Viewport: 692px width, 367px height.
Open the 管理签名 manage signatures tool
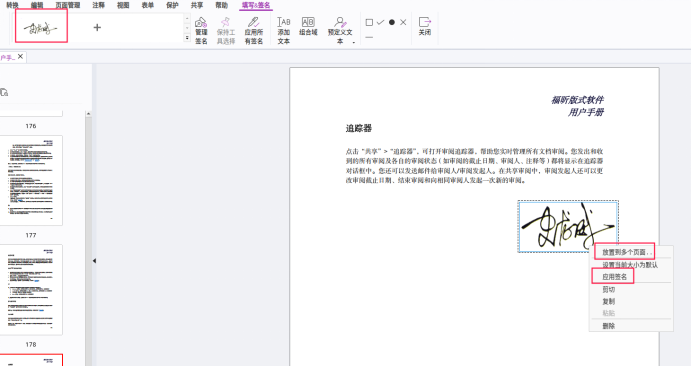tap(201, 31)
